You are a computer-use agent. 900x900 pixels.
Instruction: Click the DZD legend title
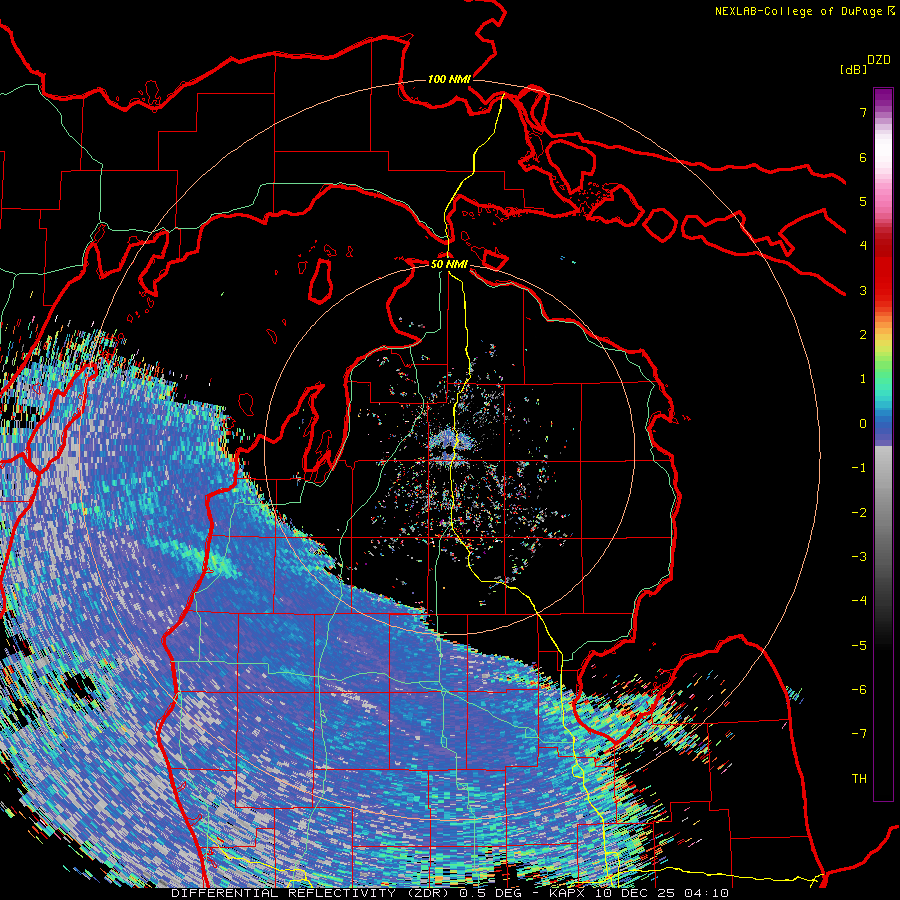pos(879,60)
